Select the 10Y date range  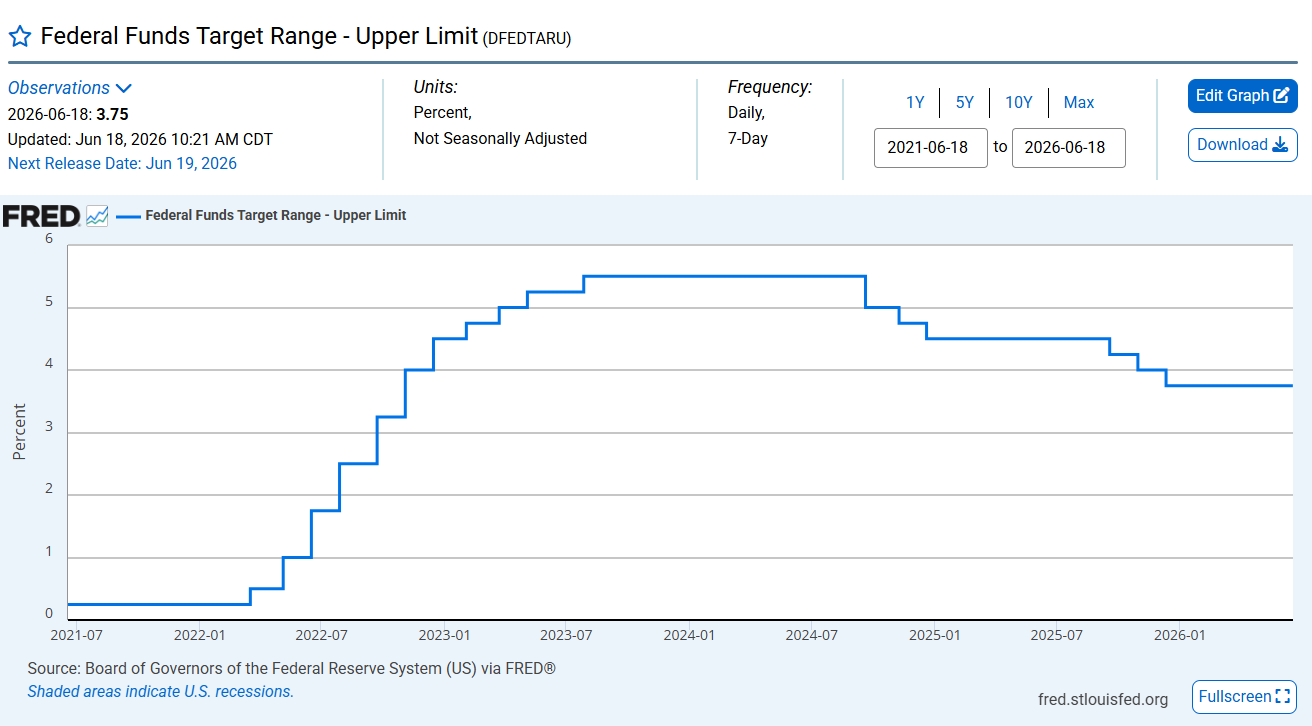click(x=1019, y=102)
